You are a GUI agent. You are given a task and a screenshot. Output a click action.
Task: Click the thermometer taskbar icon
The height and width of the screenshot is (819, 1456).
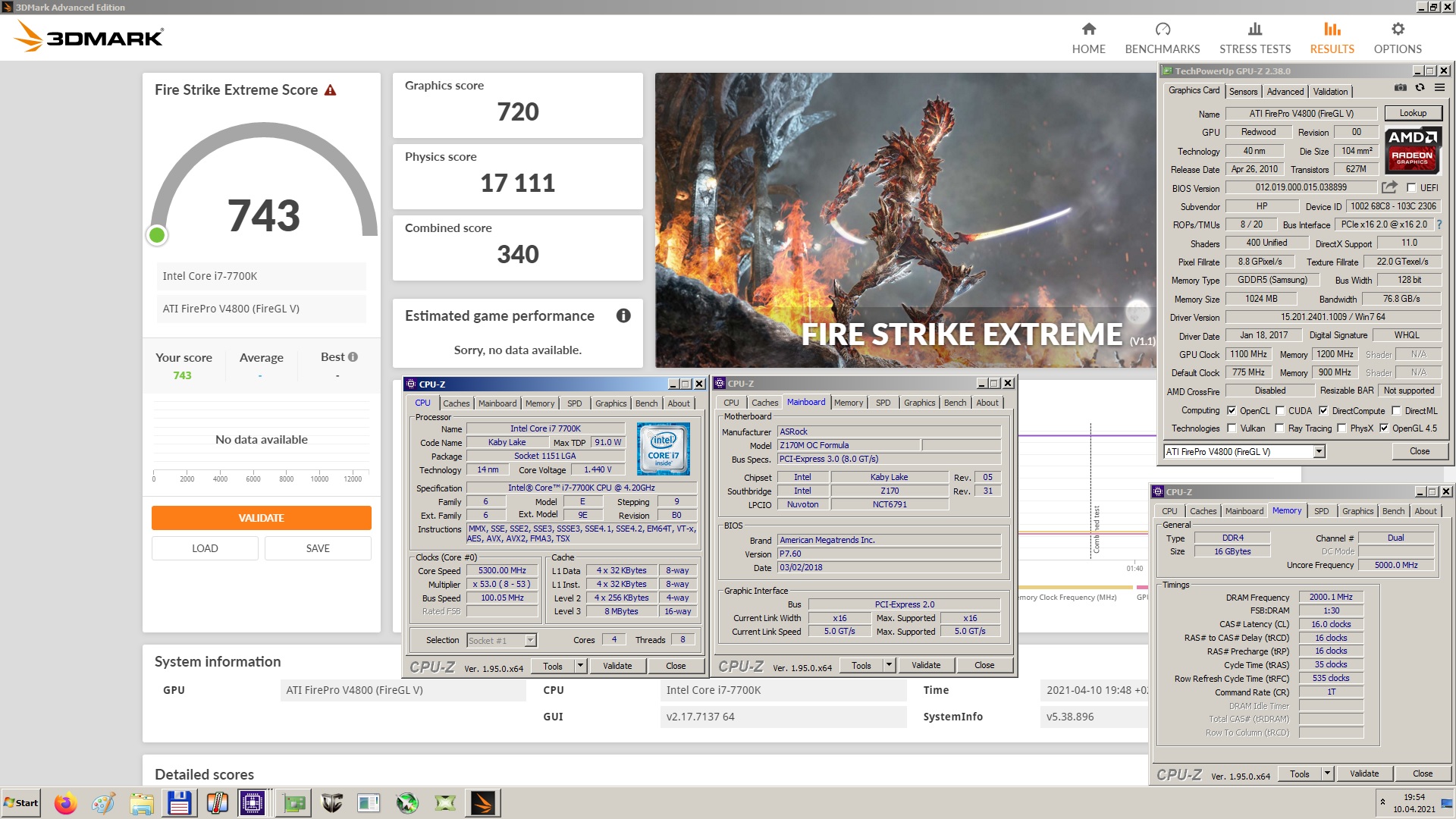pos(217,803)
